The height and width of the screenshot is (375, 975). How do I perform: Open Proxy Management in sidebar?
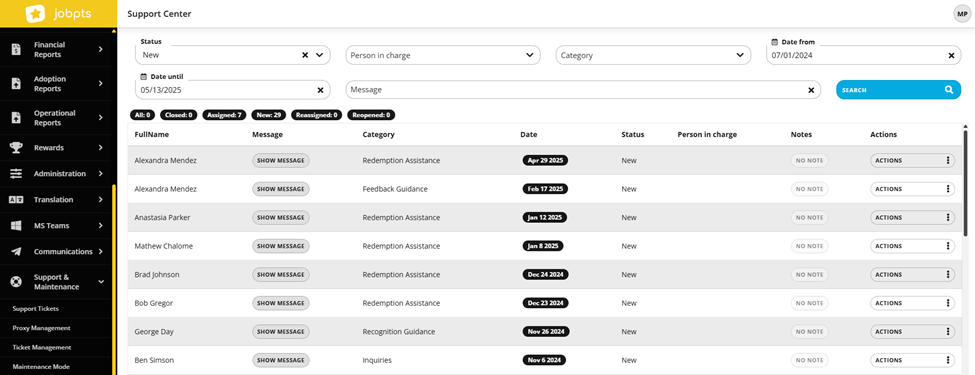coord(41,328)
